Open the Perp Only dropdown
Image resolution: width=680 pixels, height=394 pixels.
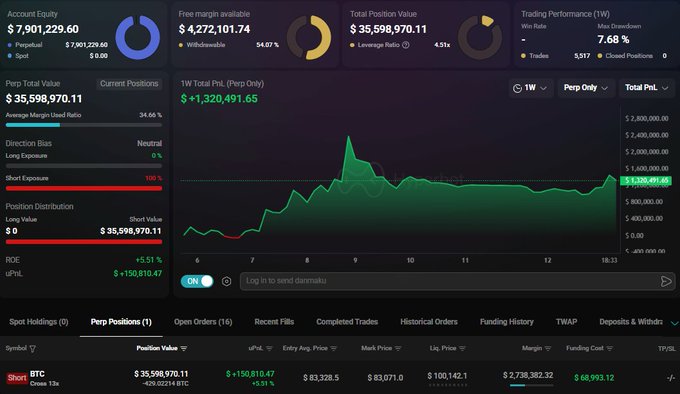[585, 88]
